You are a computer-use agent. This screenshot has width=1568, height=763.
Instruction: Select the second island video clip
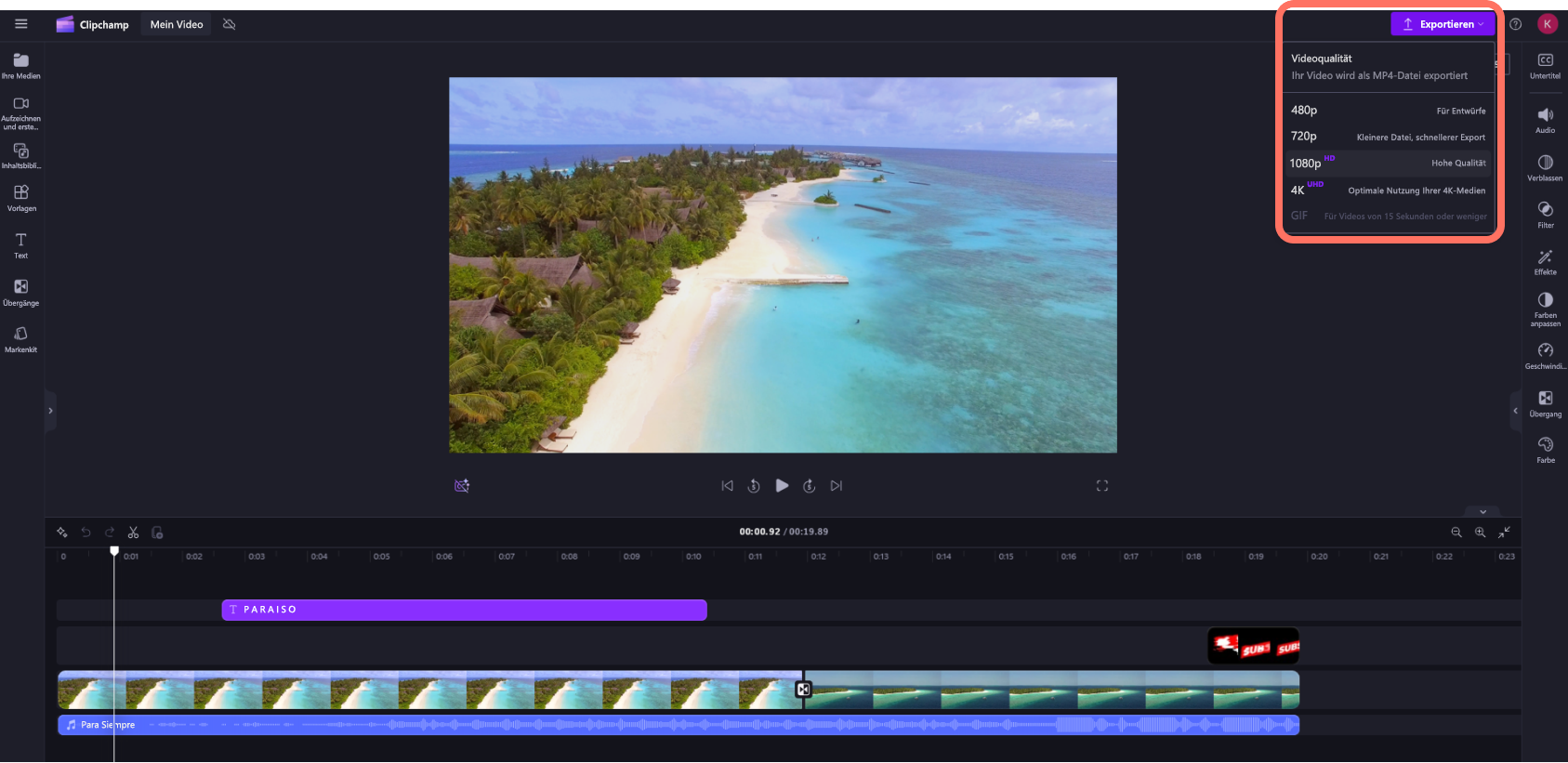point(1051,691)
